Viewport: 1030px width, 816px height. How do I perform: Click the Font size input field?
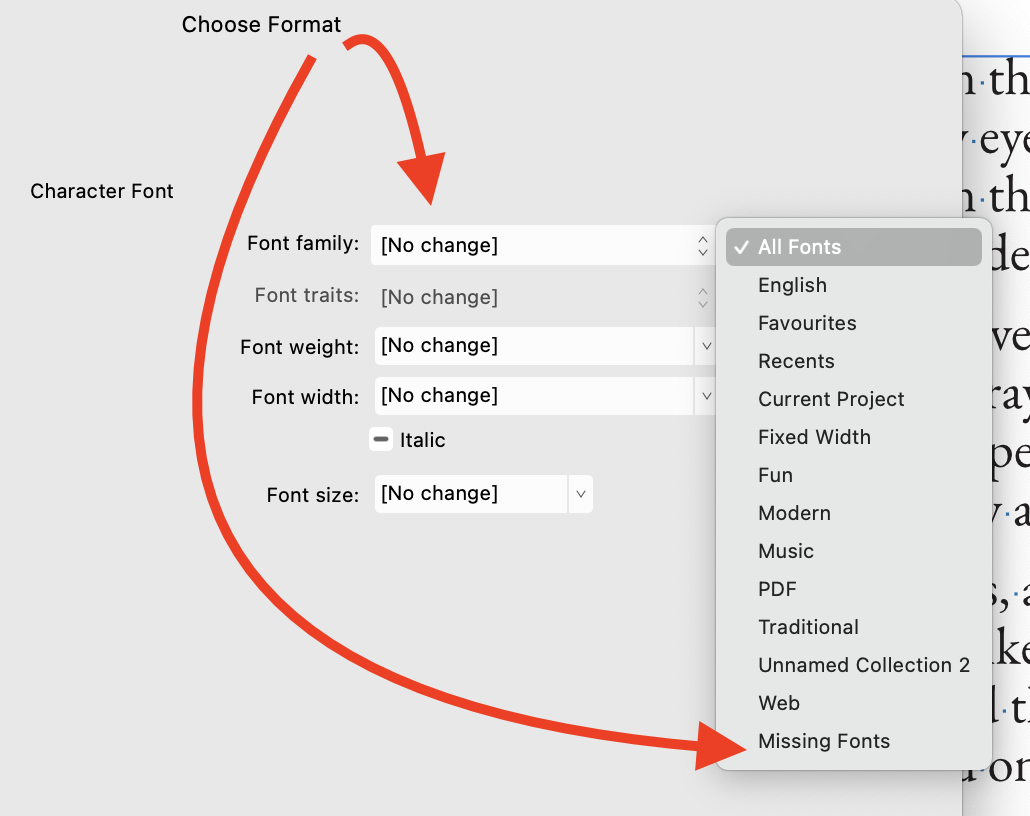tap(470, 493)
